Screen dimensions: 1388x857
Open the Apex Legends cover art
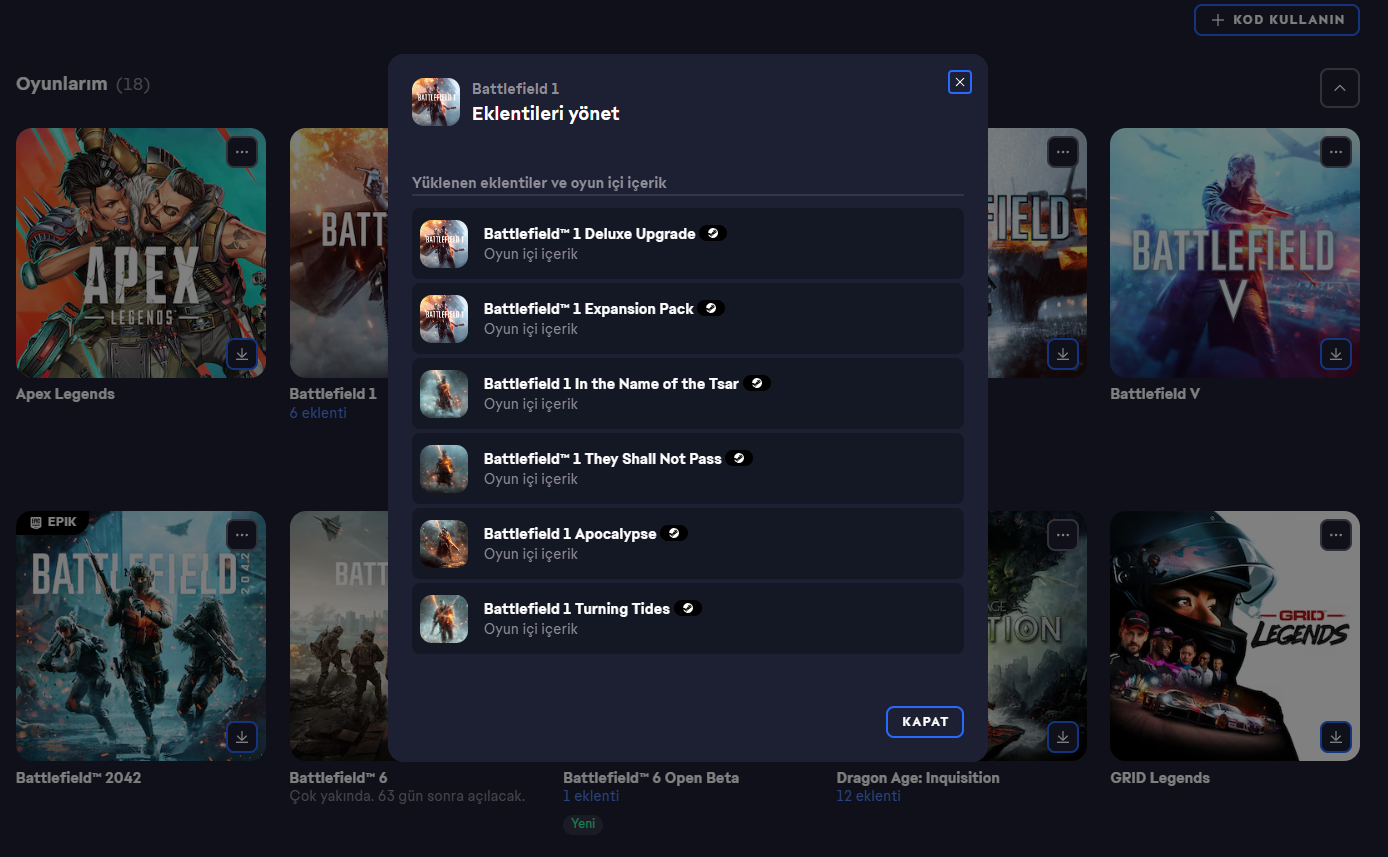point(141,253)
